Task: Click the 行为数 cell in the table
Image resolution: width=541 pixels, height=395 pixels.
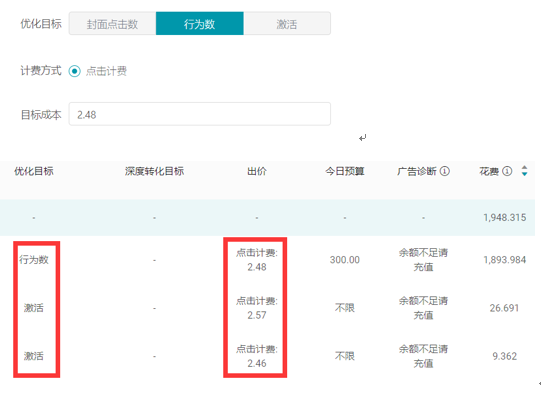Action: 34,259
